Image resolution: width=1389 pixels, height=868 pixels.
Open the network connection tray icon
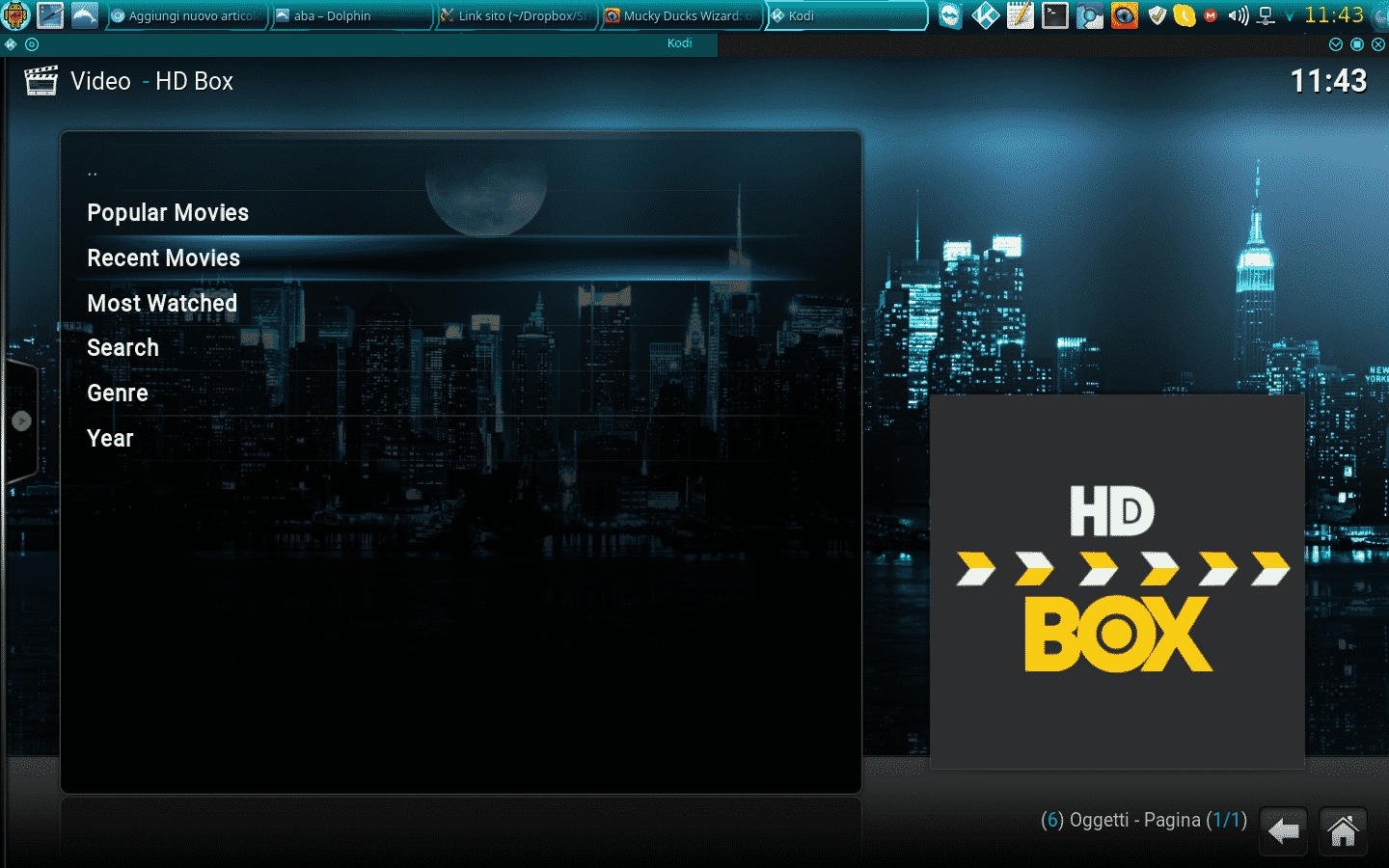[x=1266, y=15]
